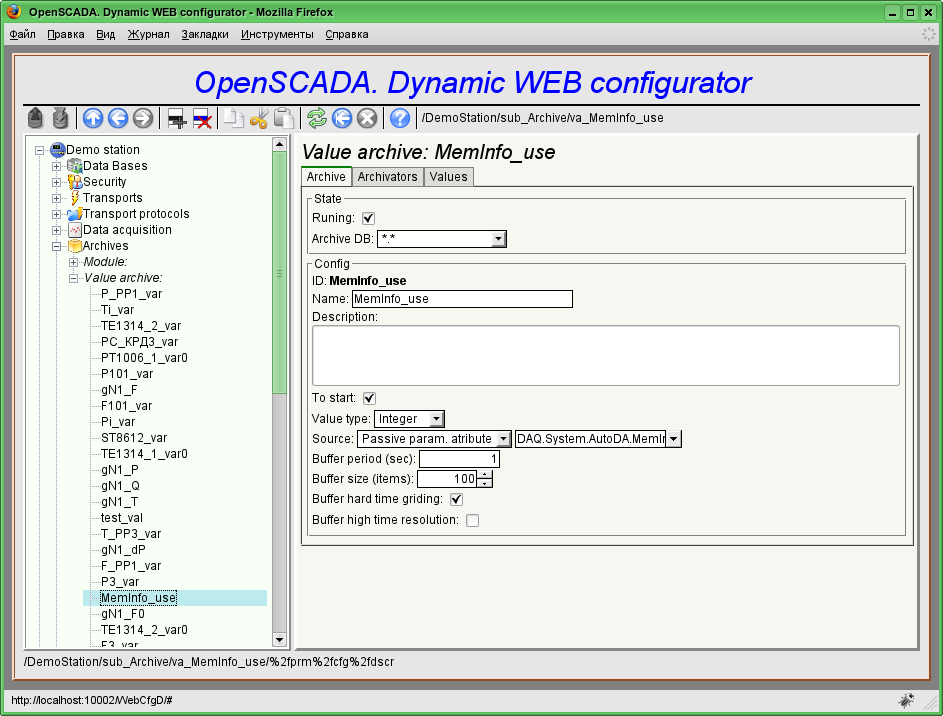Collapse the Archives tree node
Viewport: 943px width, 716px height.
(x=57, y=246)
